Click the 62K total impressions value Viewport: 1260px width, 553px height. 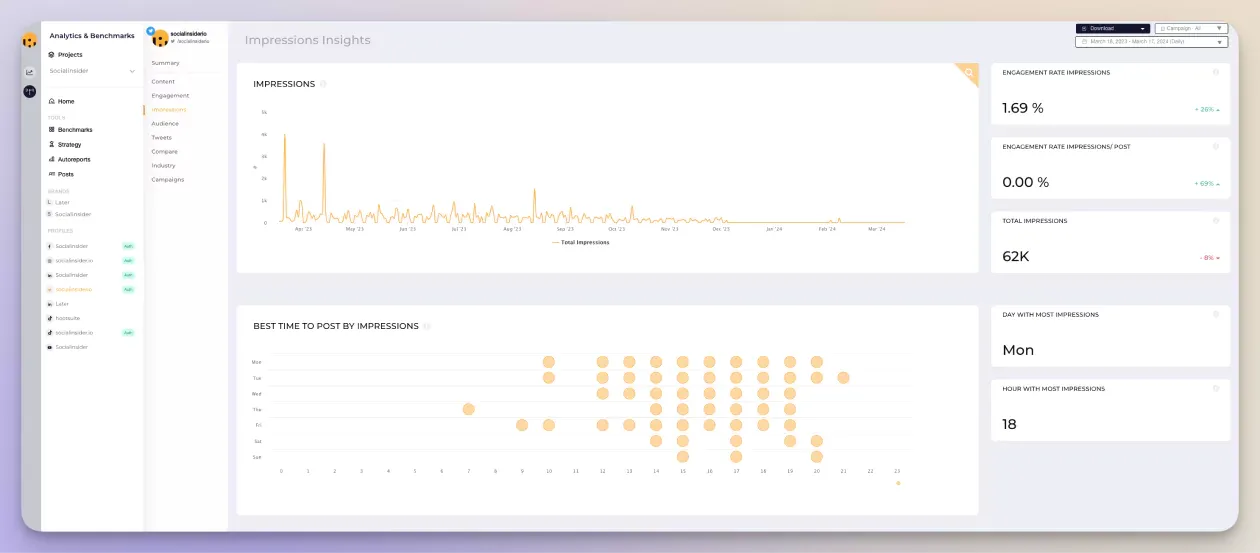[1016, 256]
